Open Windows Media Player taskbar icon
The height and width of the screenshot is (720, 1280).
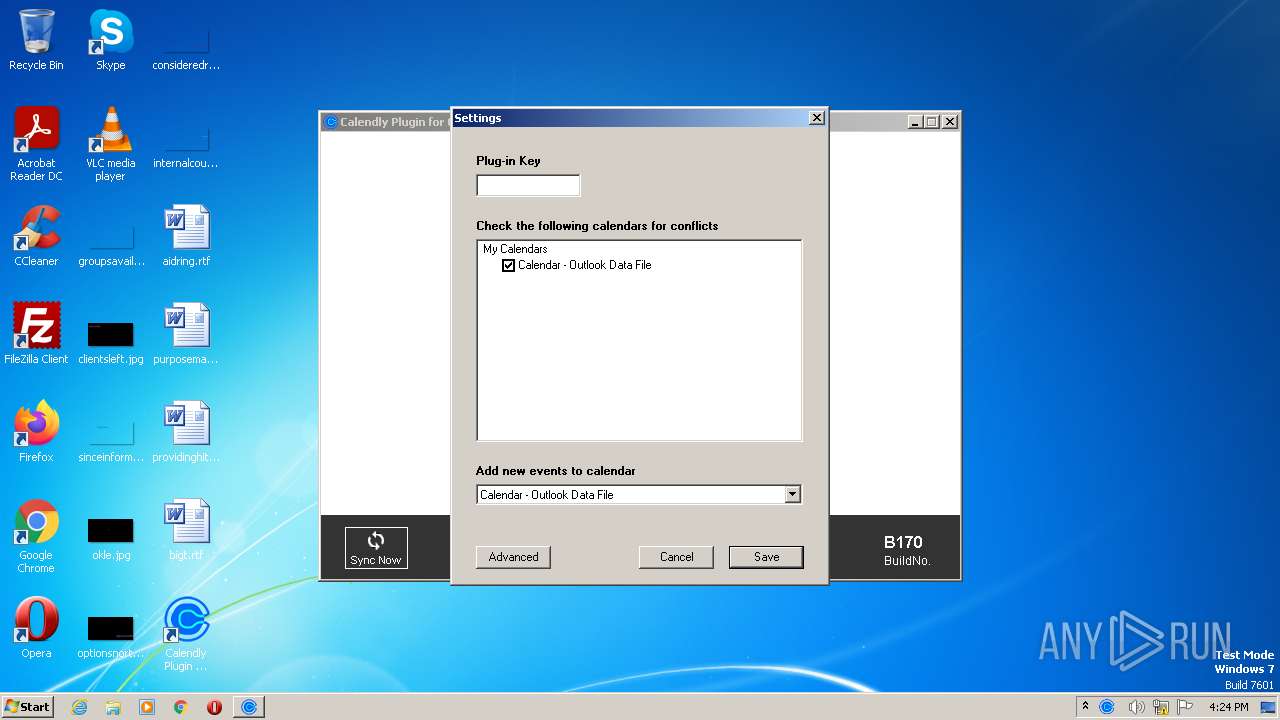click(x=147, y=707)
